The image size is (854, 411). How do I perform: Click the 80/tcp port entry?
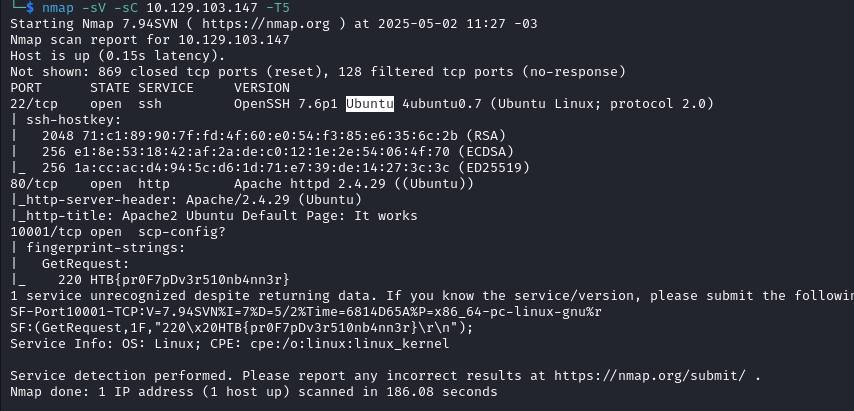(x=34, y=184)
